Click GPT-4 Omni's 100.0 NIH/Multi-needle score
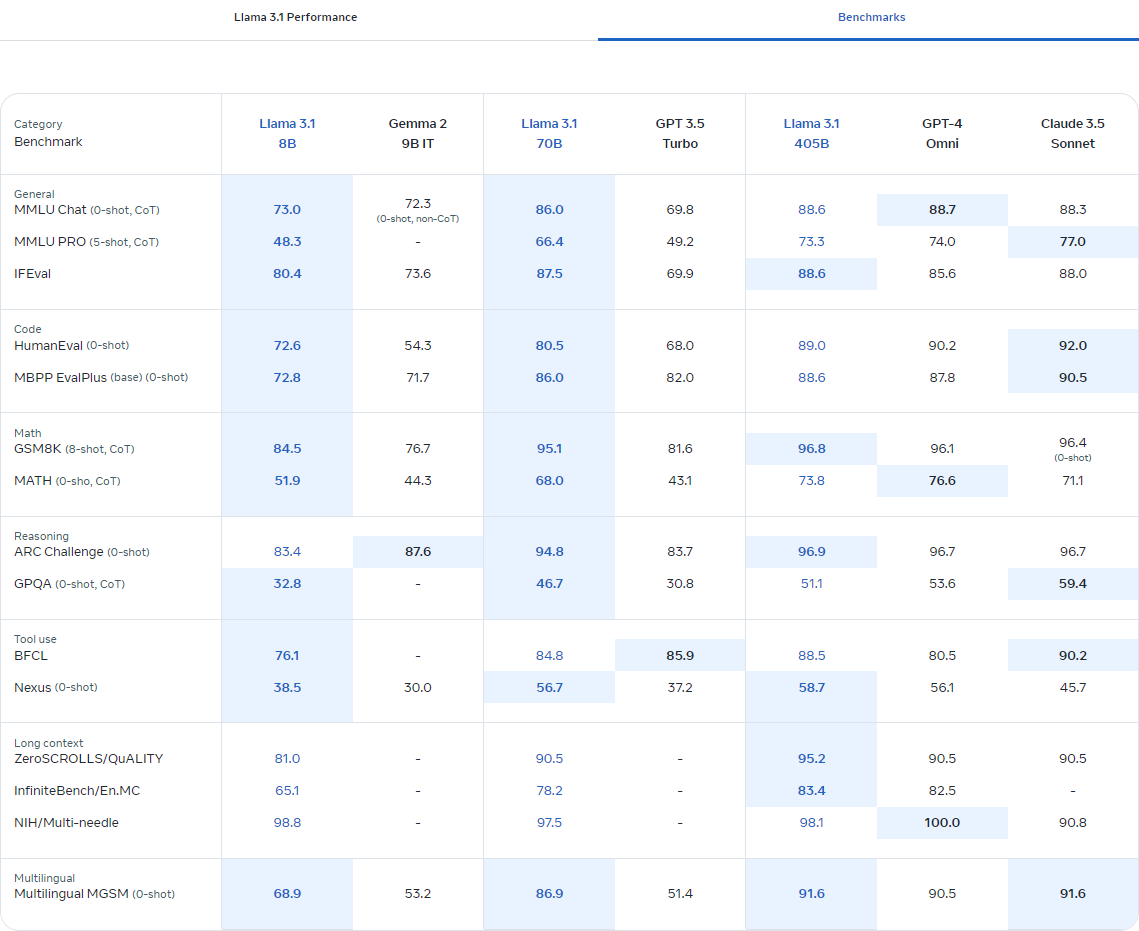Screen dimensions: 1139x931 pos(942,823)
